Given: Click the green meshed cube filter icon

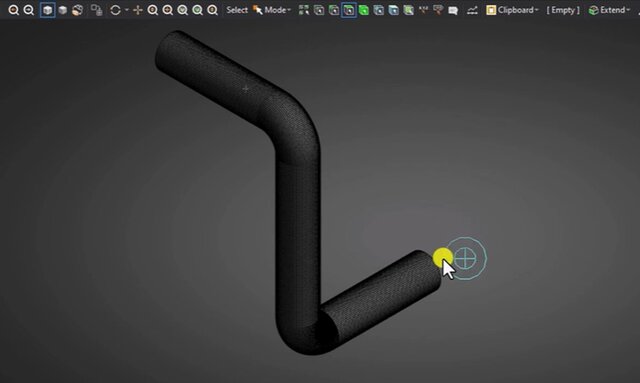Looking at the screenshot, I should (408, 10).
